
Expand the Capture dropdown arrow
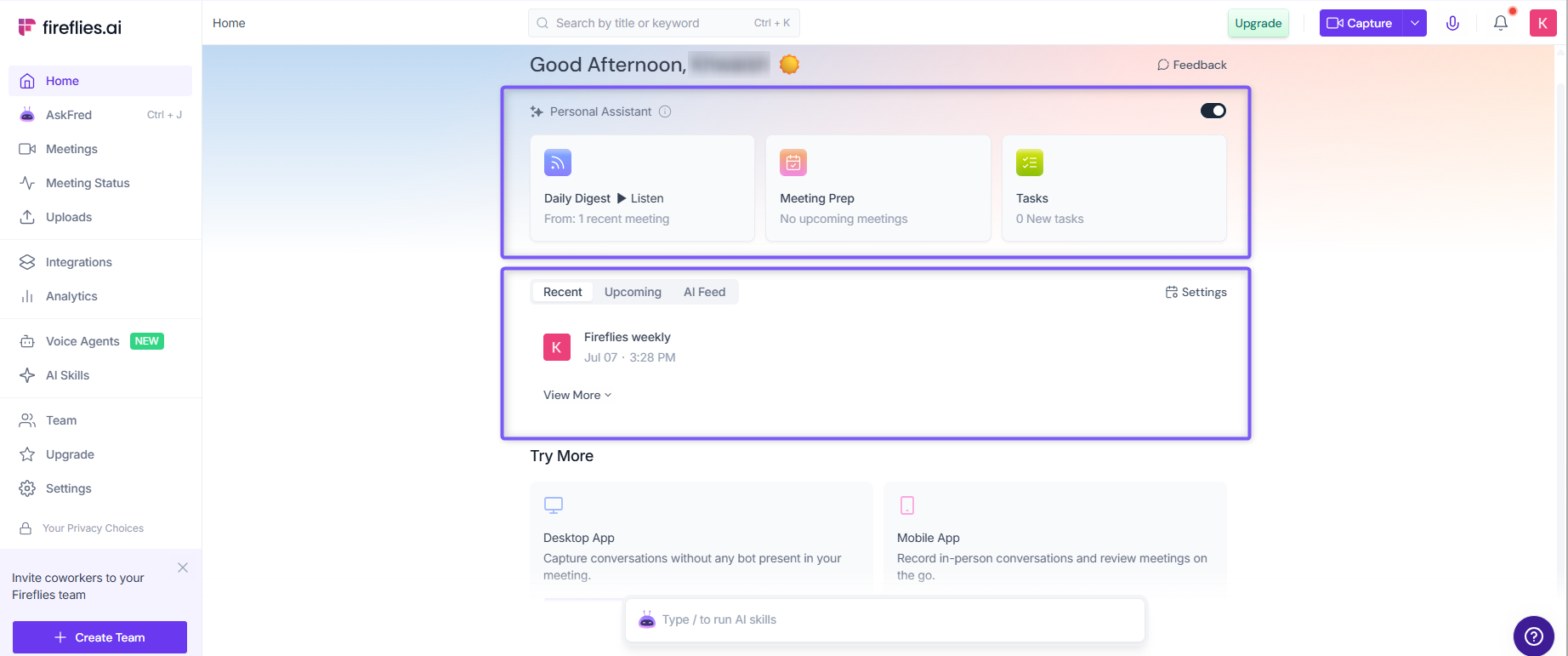point(1415,23)
